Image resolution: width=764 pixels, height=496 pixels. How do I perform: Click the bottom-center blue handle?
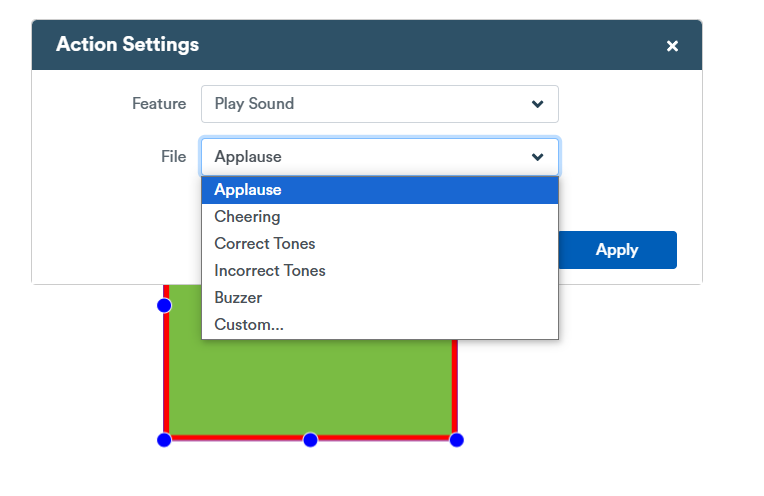click(310, 440)
